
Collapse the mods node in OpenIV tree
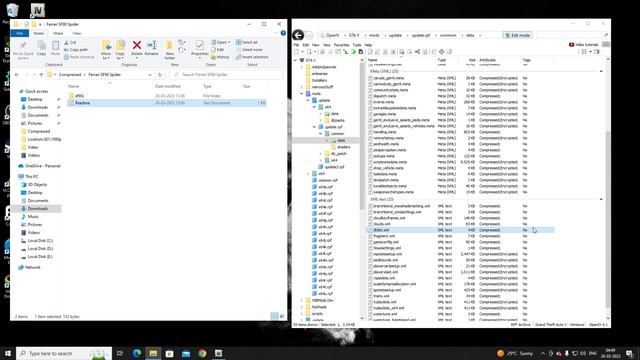pos(302,93)
